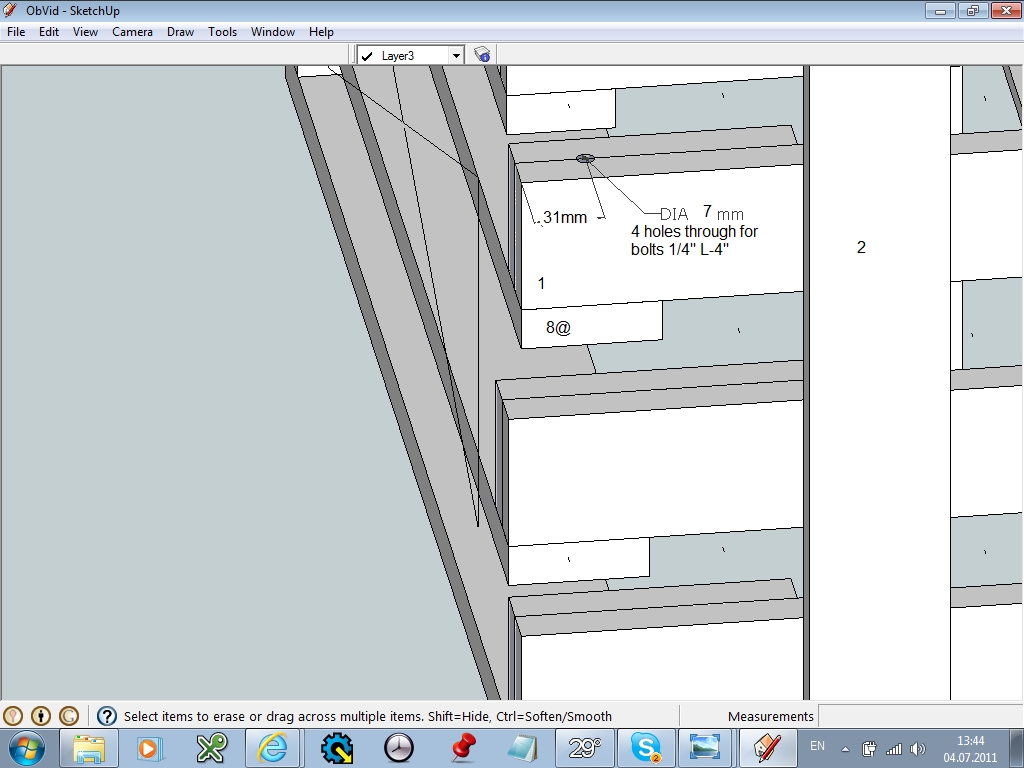Open the 29° weather taskbar item
This screenshot has width=1024, height=768.
584,748
